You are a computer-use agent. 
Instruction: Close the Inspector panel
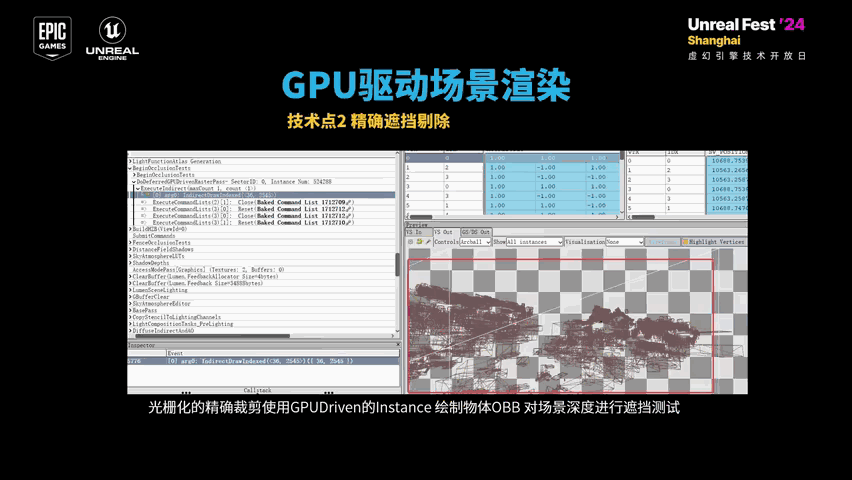(398, 345)
